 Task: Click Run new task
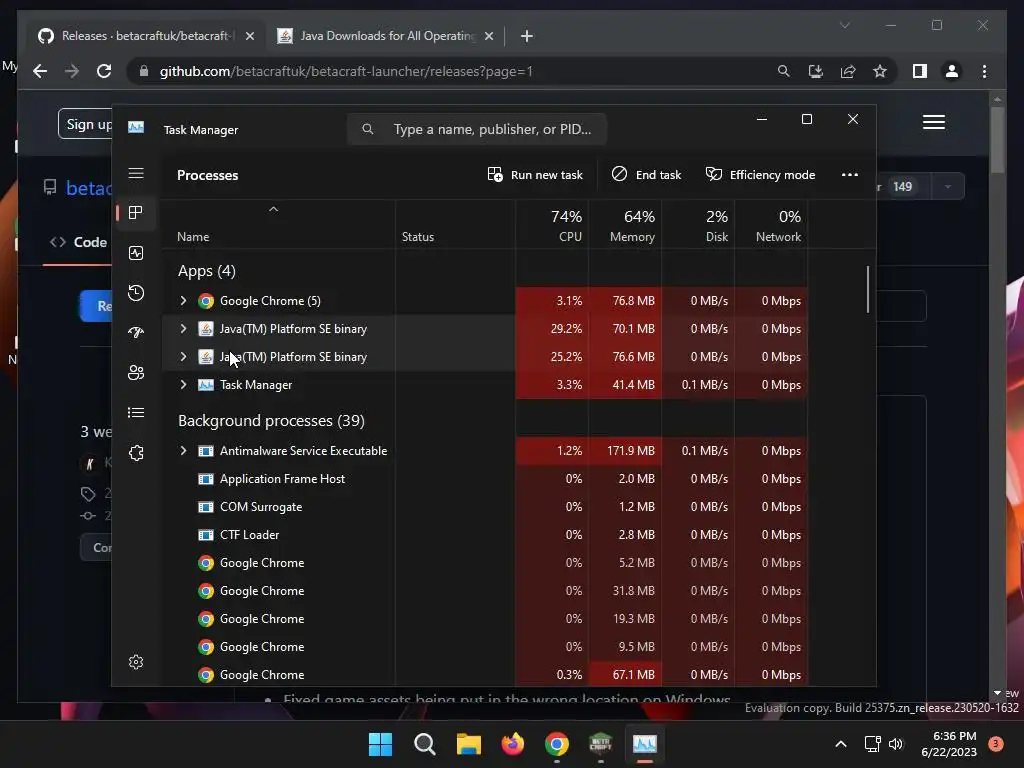pyautogui.click(x=535, y=174)
